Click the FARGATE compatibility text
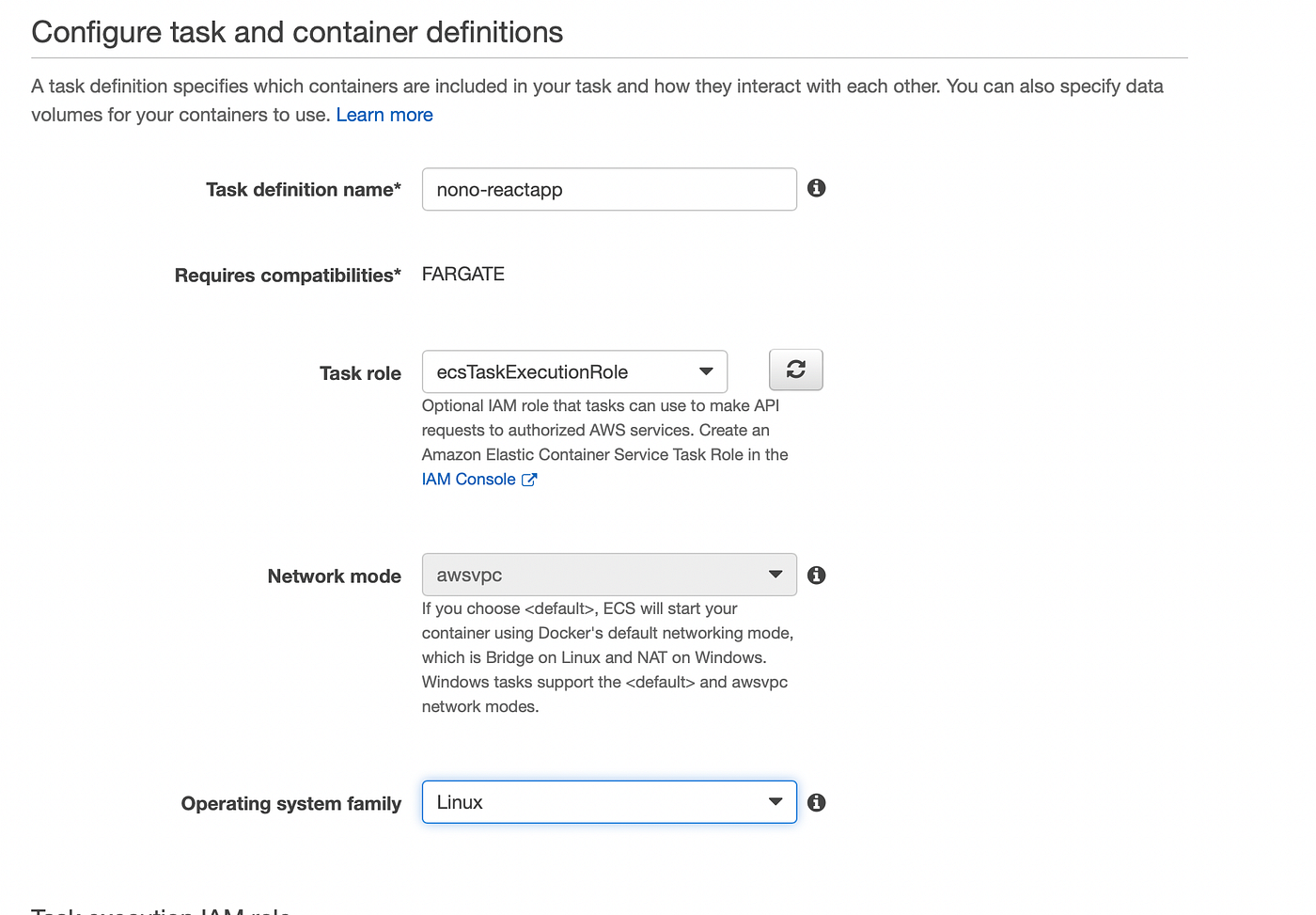Image resolution: width=1316 pixels, height=915 pixels. coord(463,274)
